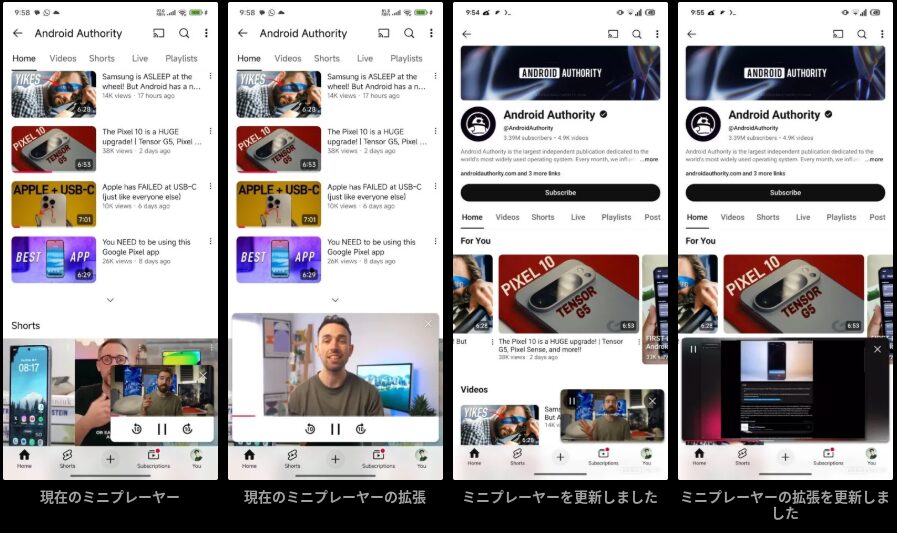
Task: Tap the back arrow on the third phone screen
Action: click(467, 34)
